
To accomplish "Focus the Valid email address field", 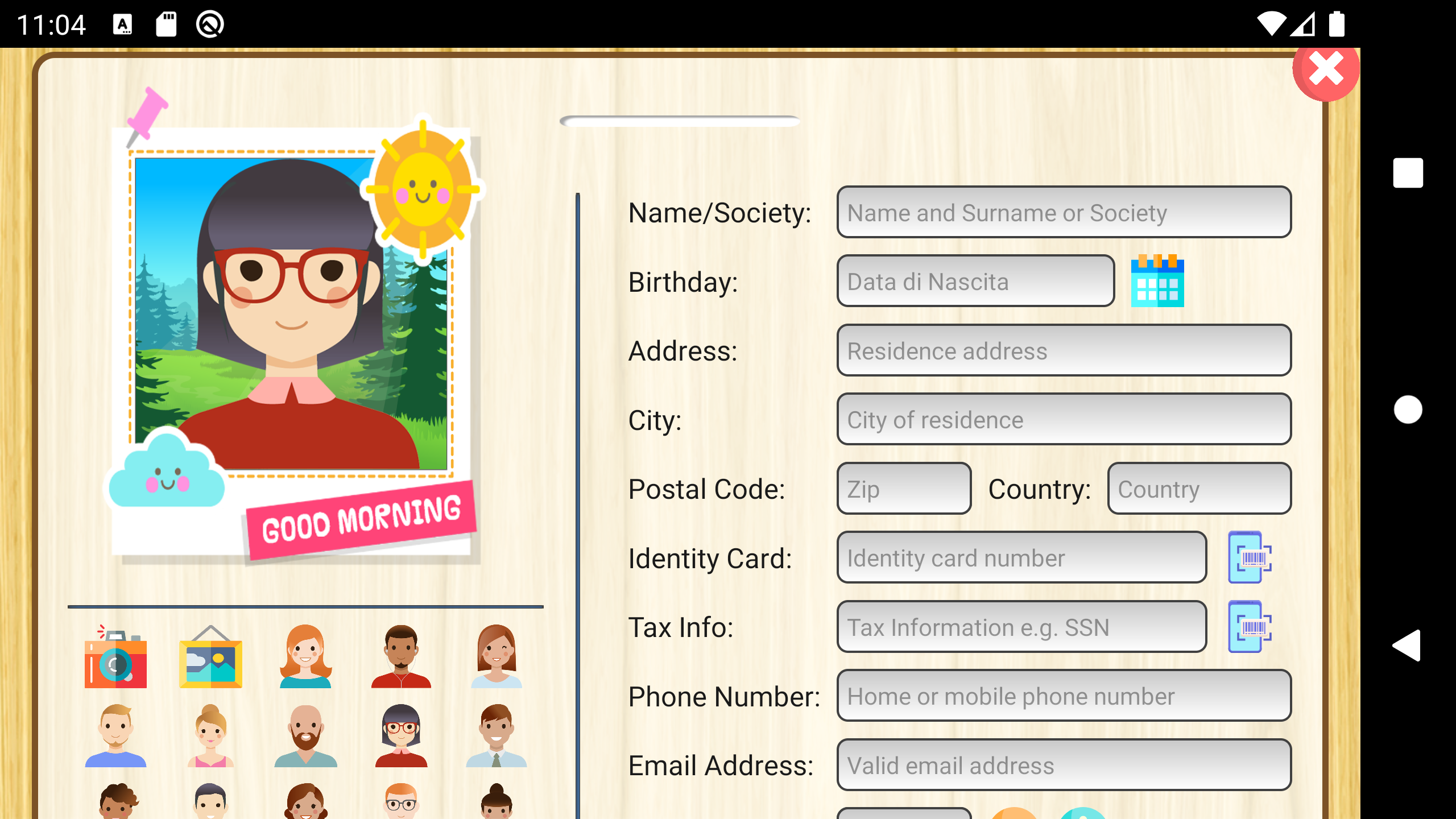I will click(x=1064, y=765).
